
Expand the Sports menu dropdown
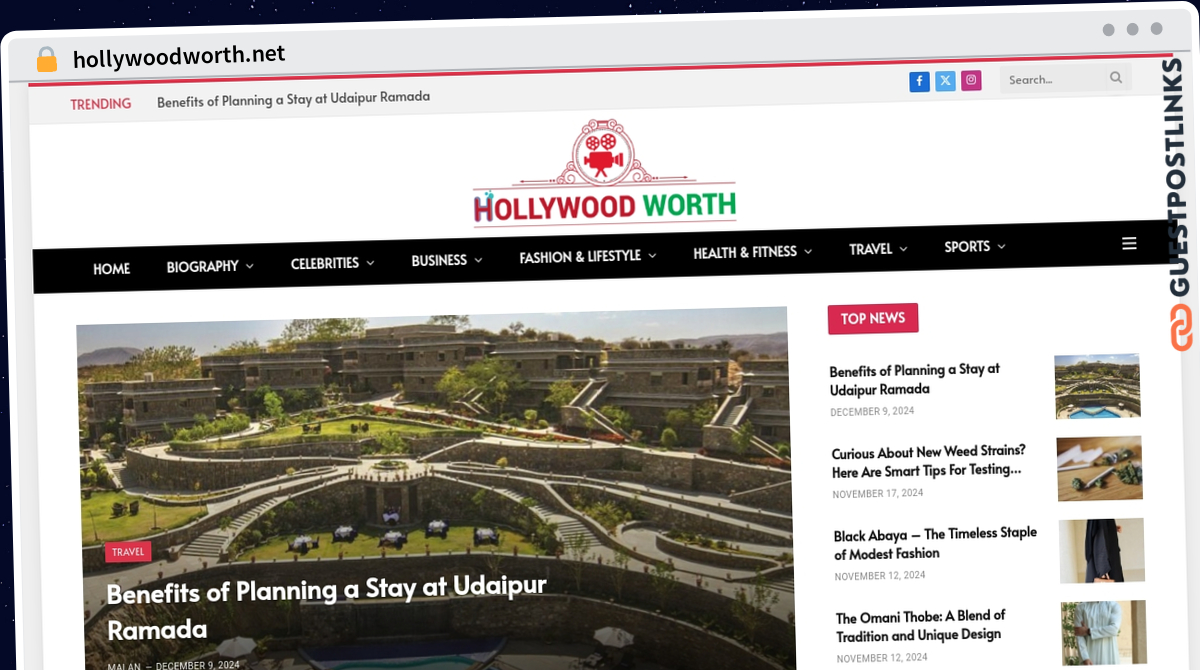coord(975,246)
